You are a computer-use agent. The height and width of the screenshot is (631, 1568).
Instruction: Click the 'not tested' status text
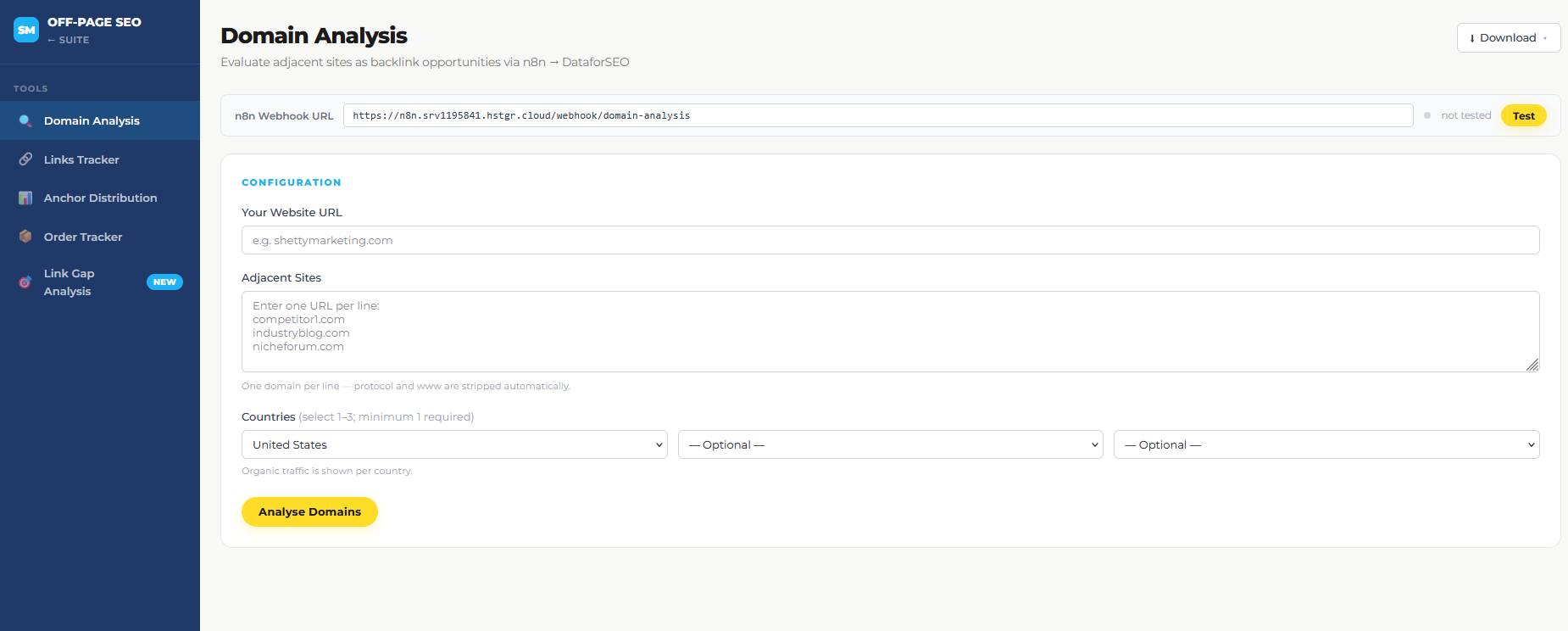[x=1465, y=115]
